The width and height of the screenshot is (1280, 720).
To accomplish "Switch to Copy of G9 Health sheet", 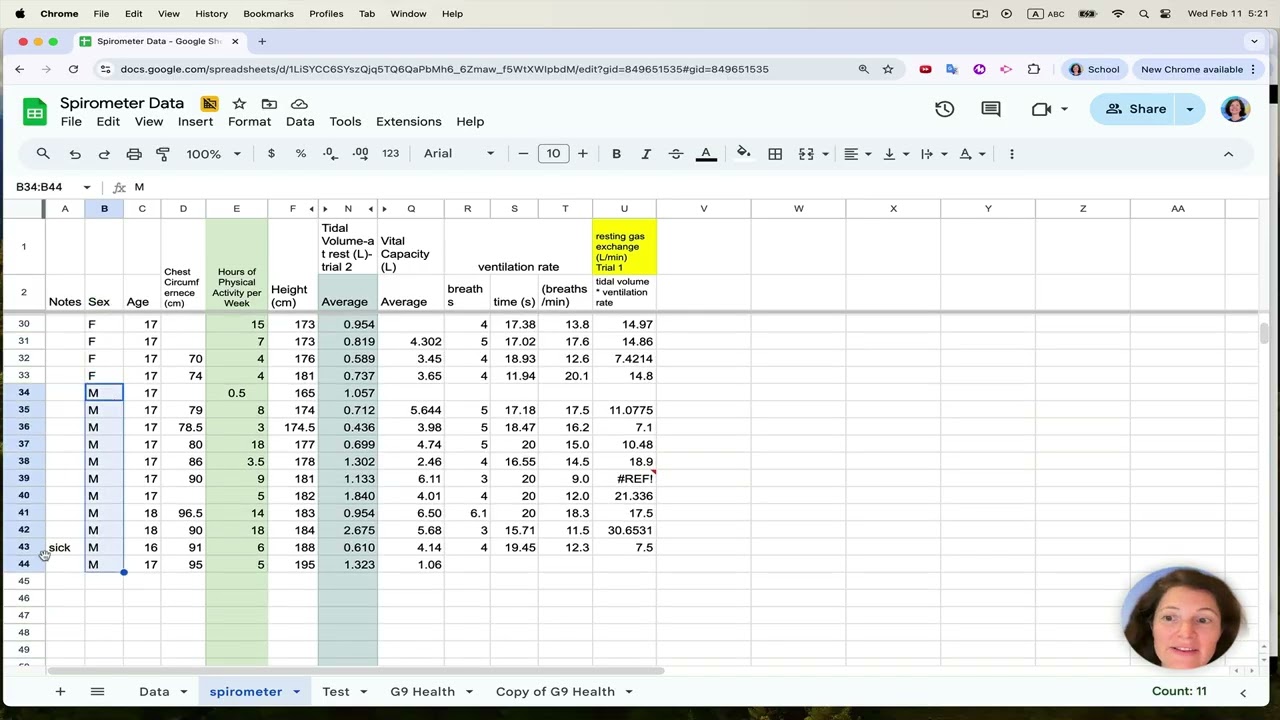I will 555,692.
